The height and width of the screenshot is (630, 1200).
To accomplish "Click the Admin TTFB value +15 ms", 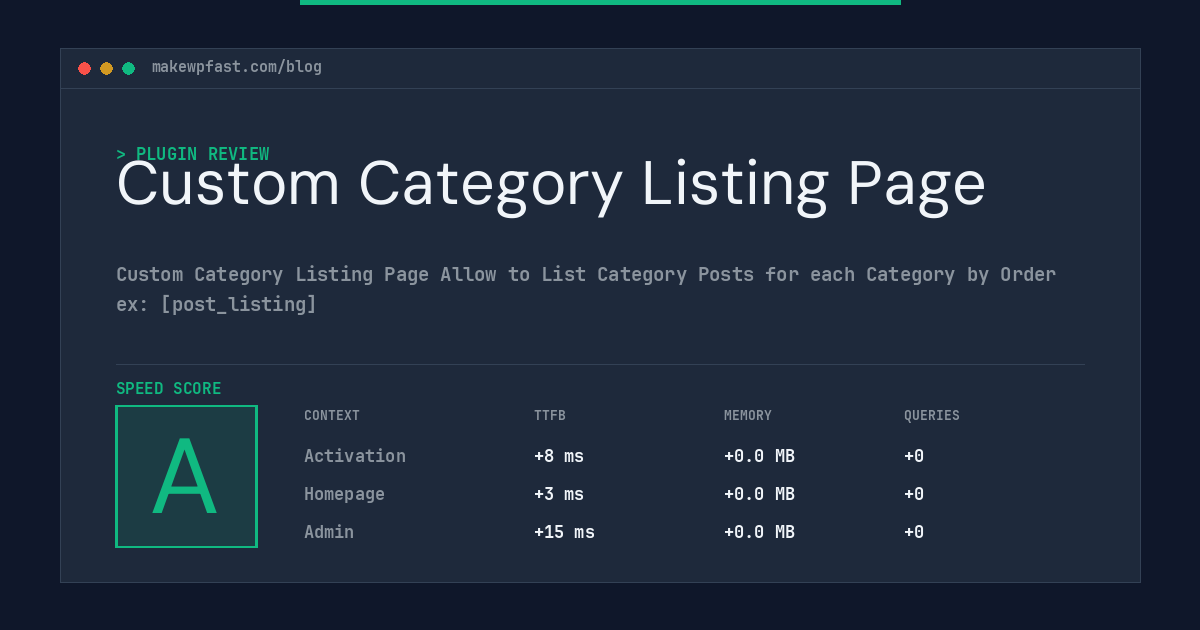I will click(x=564, y=532).
